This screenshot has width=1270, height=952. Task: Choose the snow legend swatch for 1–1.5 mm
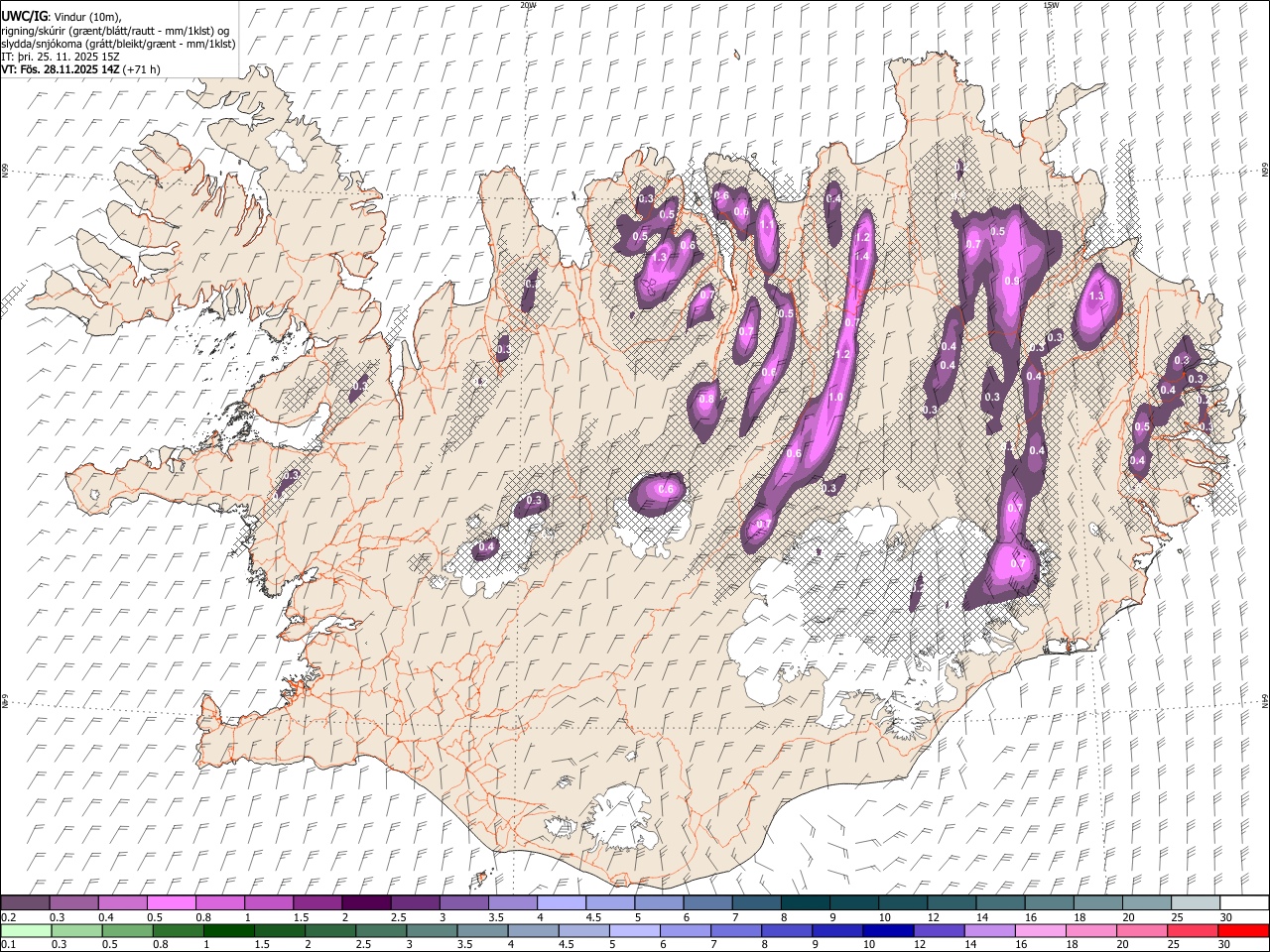[x=268, y=902]
